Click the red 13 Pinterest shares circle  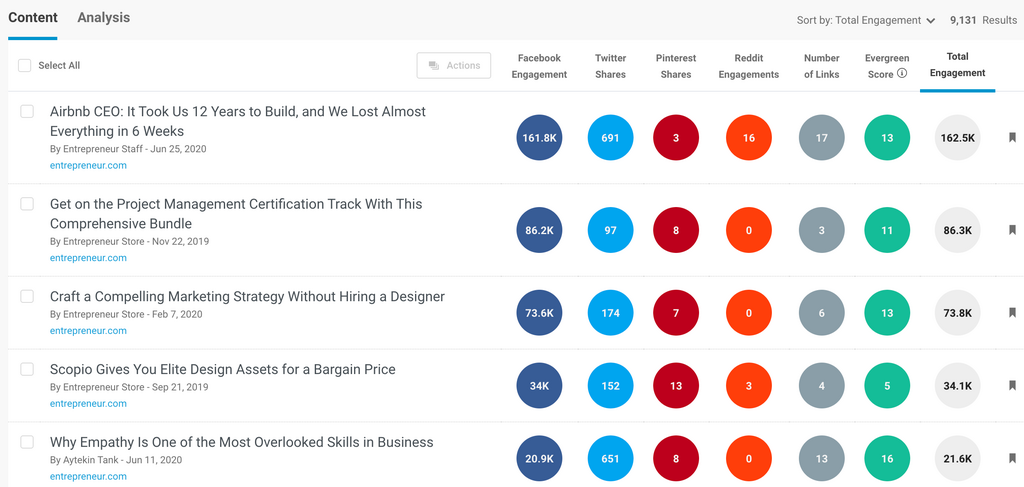point(676,386)
